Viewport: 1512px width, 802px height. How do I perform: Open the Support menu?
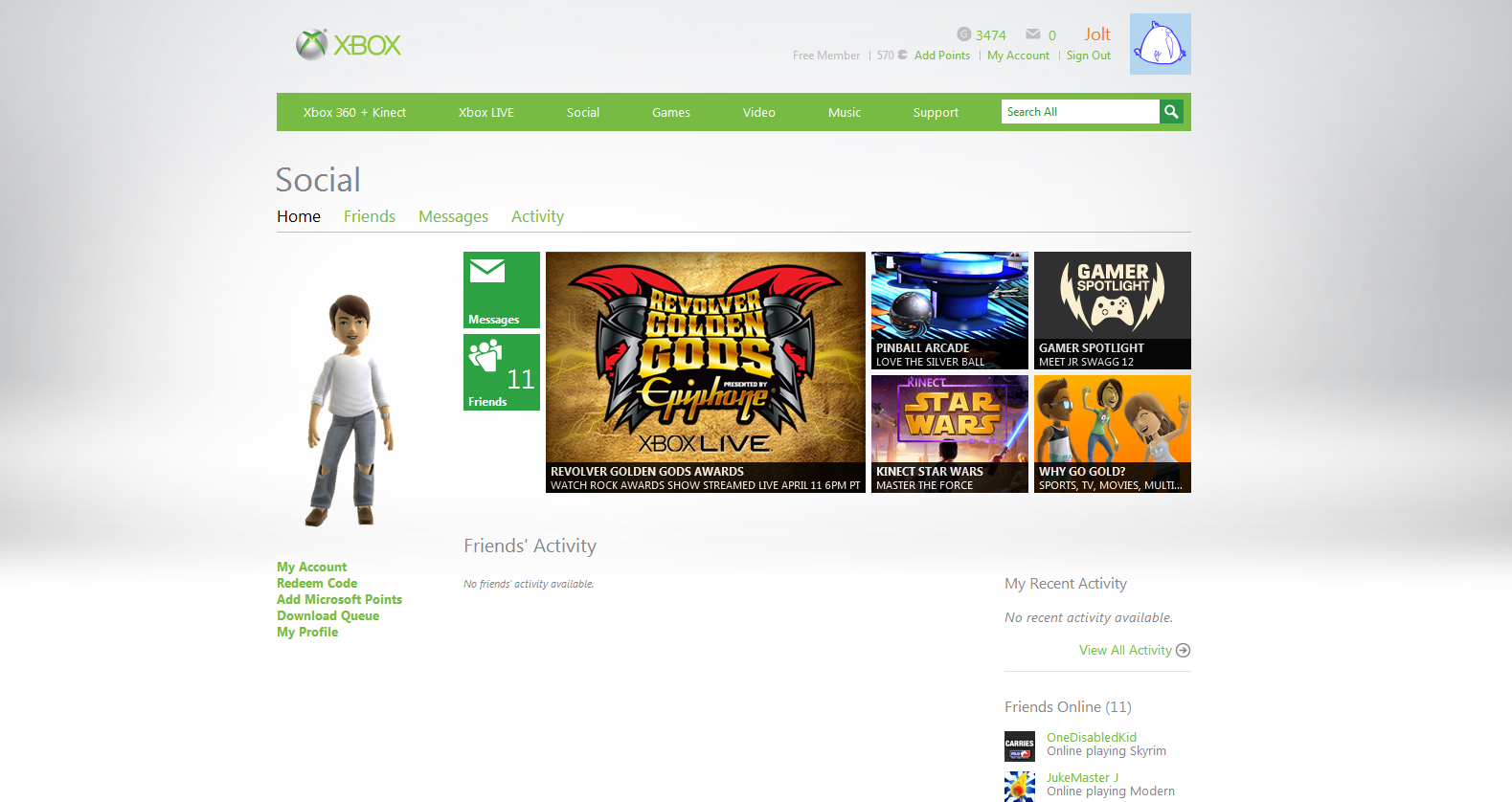(936, 112)
